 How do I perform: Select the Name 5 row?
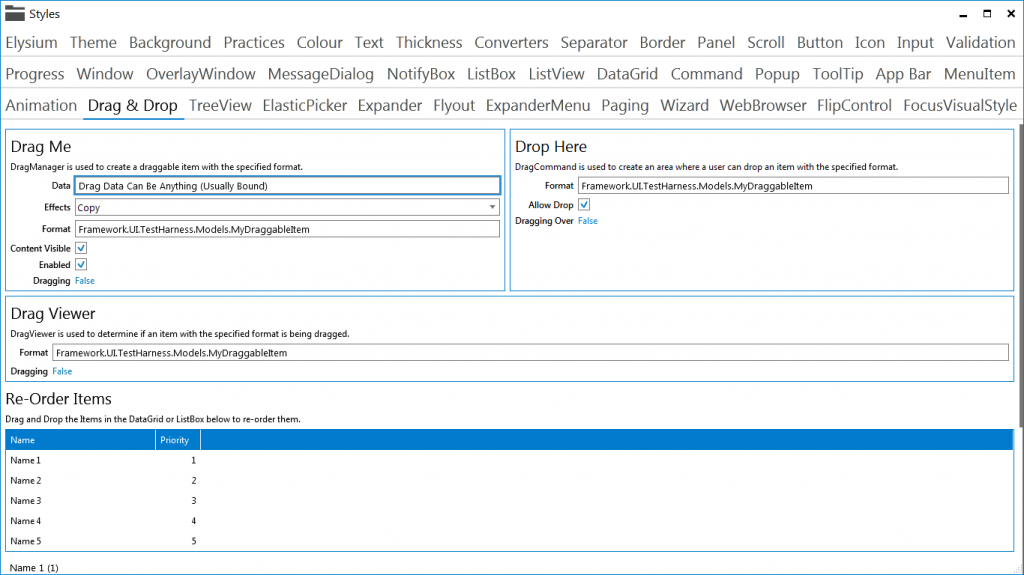509,541
